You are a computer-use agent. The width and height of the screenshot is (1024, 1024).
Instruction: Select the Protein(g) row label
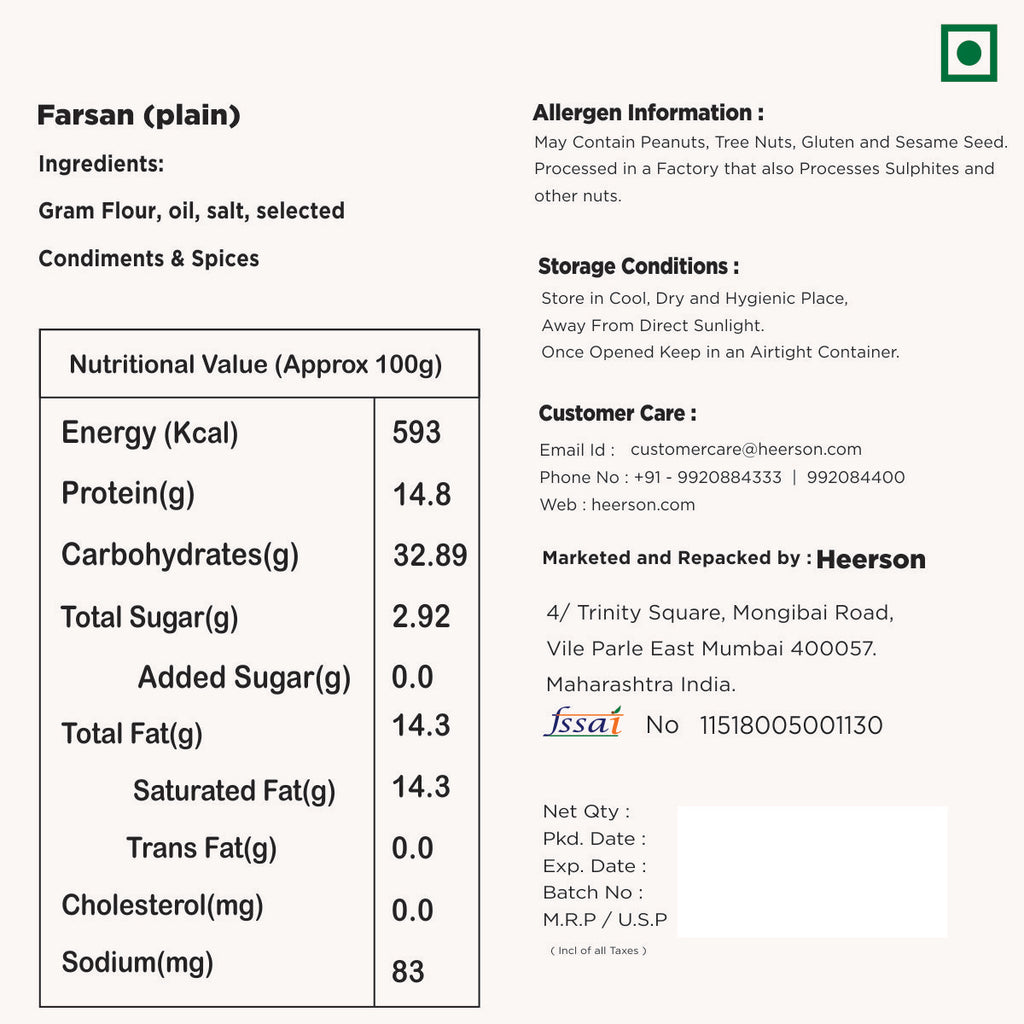128,494
